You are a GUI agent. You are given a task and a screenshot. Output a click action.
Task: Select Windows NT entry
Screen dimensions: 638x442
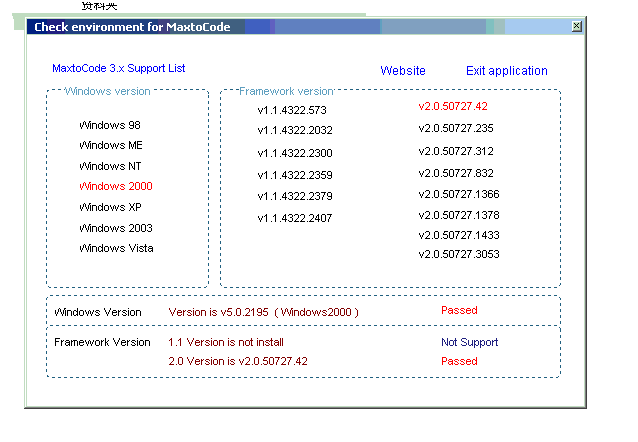click(110, 166)
